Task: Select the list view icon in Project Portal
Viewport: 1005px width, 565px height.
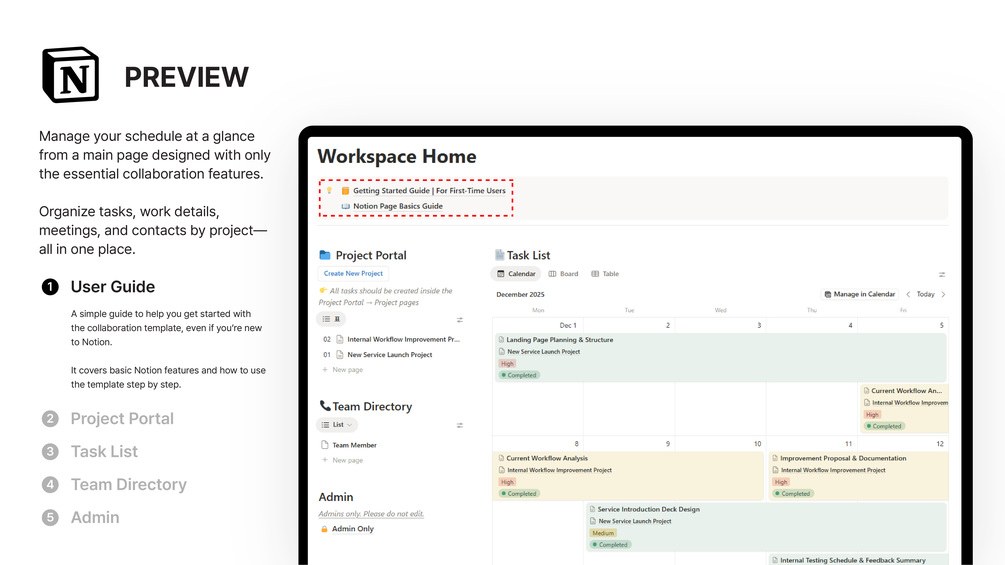Action: click(326, 319)
